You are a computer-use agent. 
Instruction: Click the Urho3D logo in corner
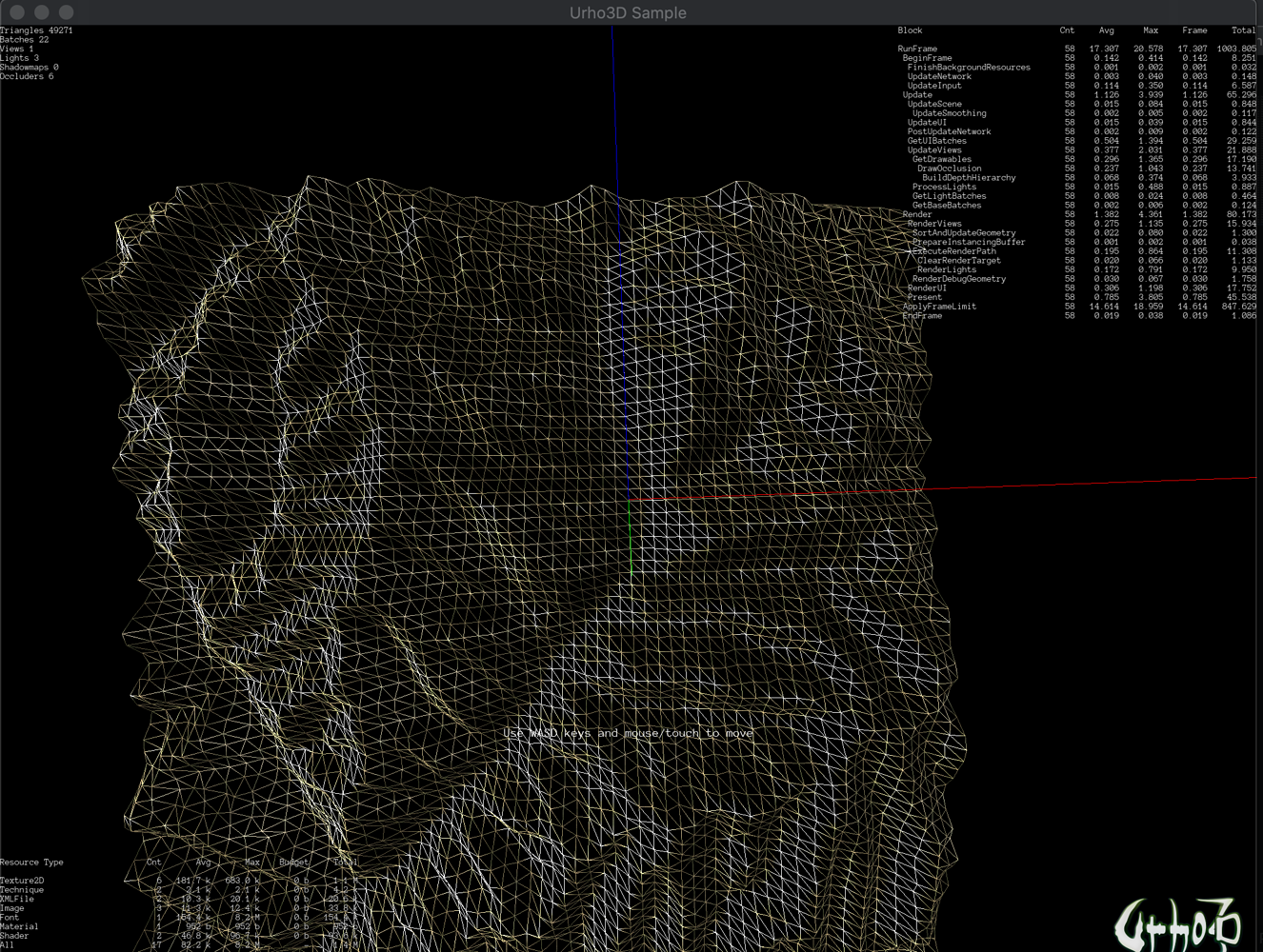tap(1178, 922)
